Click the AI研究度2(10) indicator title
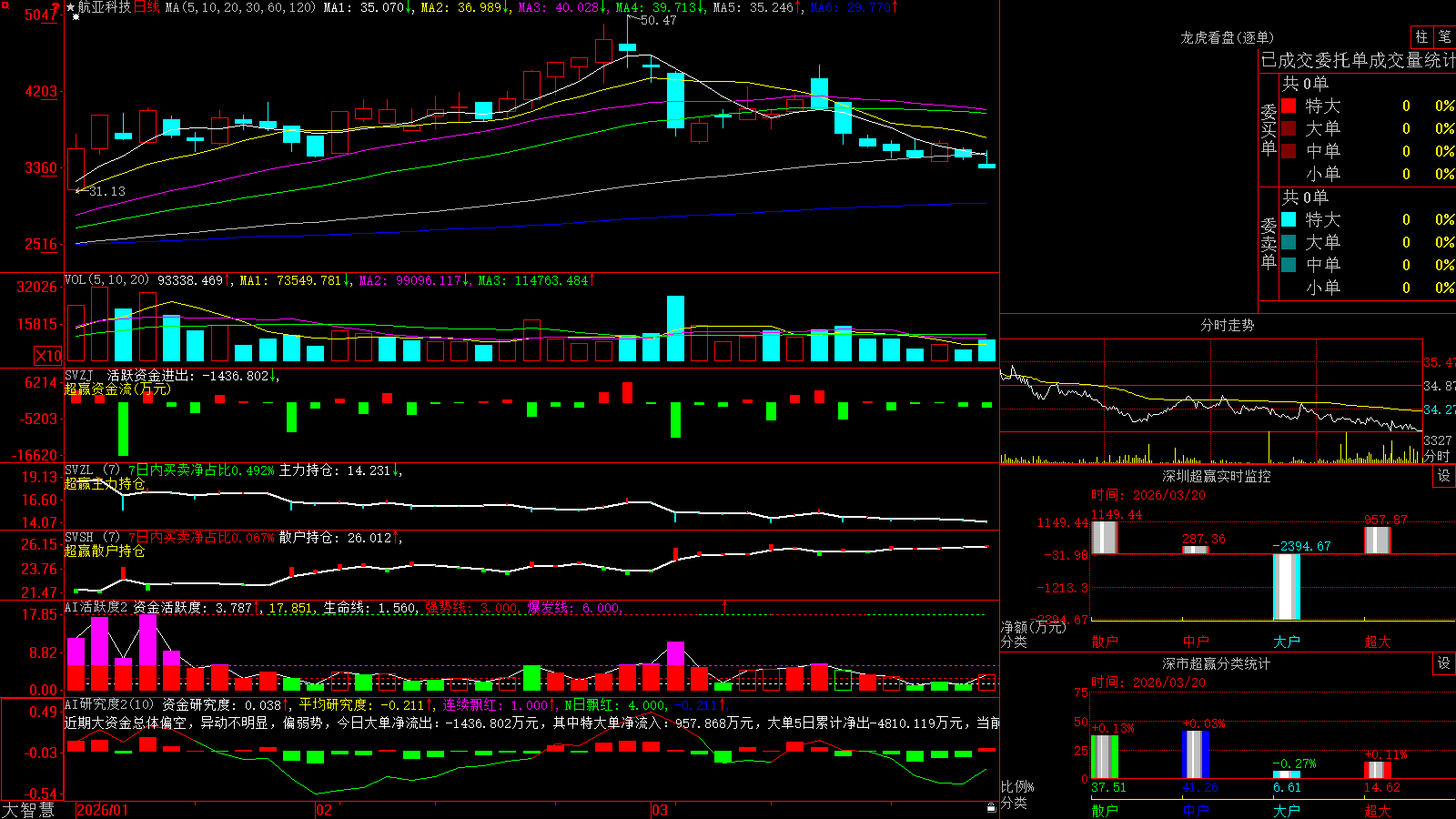 tap(109, 704)
